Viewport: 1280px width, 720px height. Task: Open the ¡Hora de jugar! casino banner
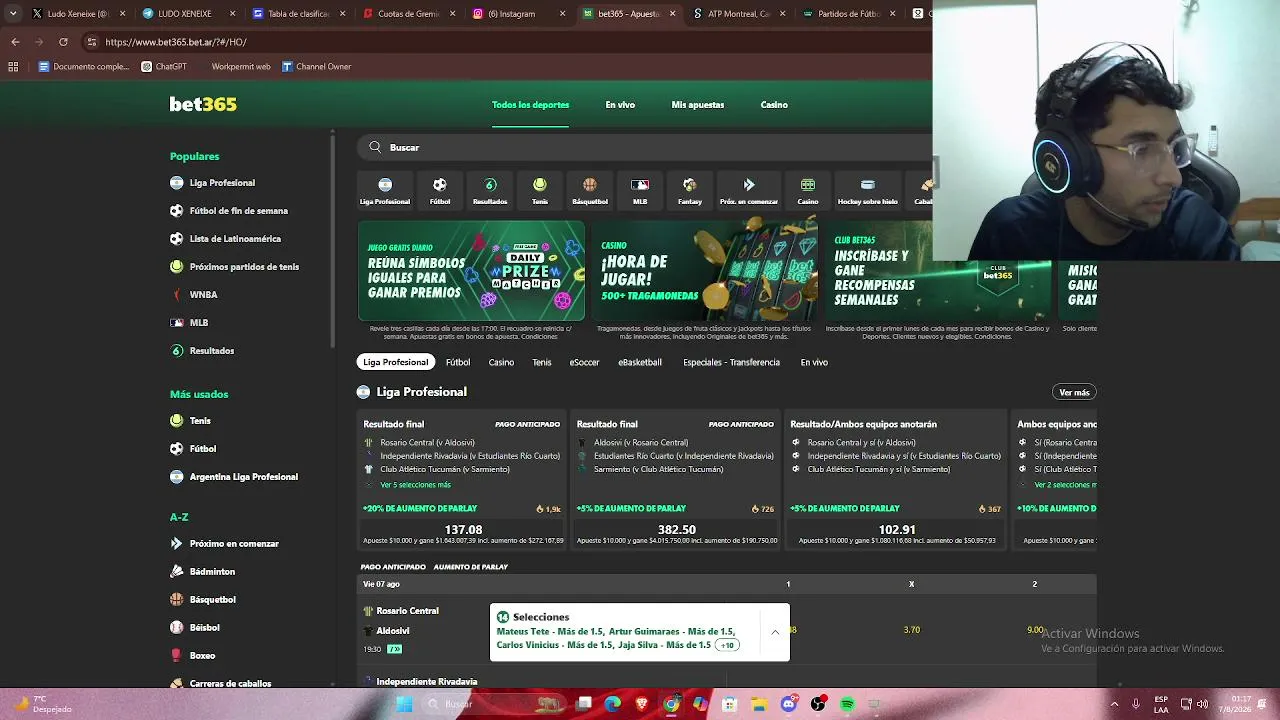(704, 271)
